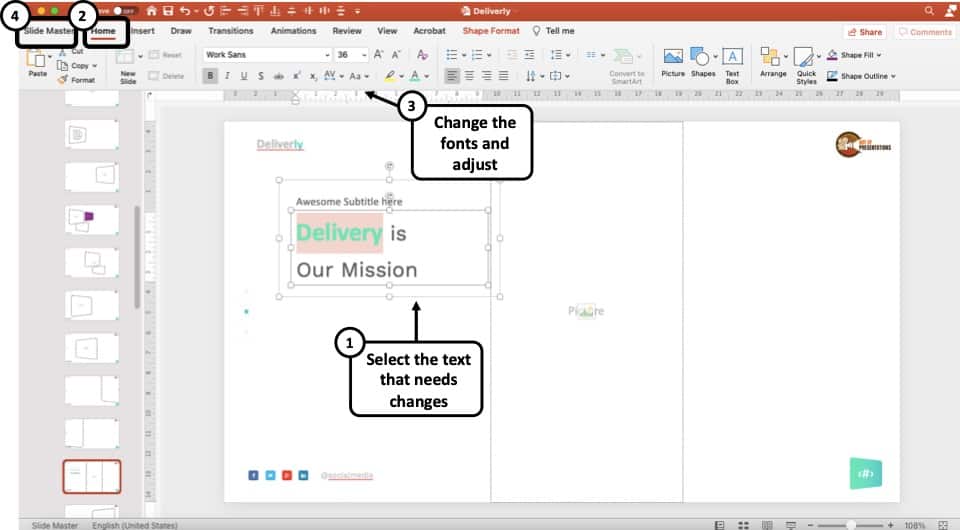This screenshot has height=530, width=960.
Task: Open the Arrange menu
Action: (773, 63)
